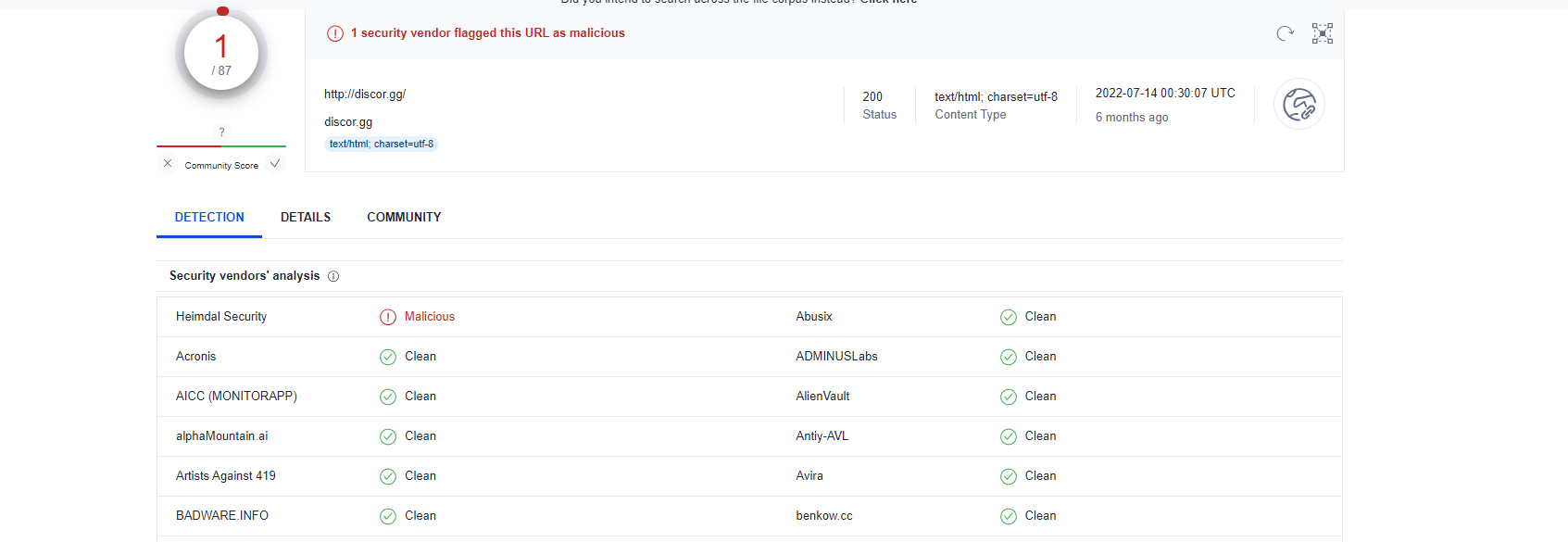Click Abusix clean checkmark icon
1568x542 pixels.
[1009, 317]
